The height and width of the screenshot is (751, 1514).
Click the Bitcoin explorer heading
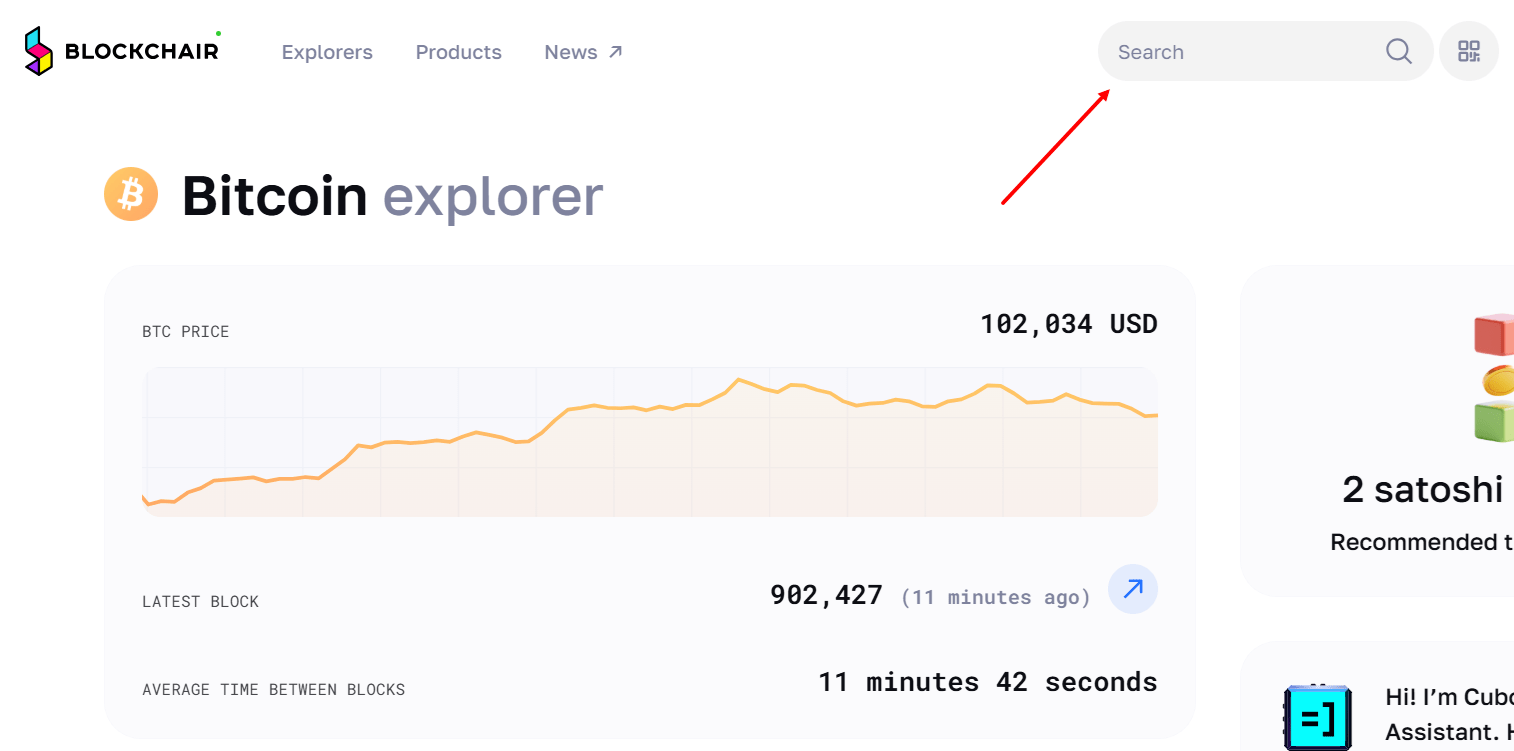click(392, 196)
